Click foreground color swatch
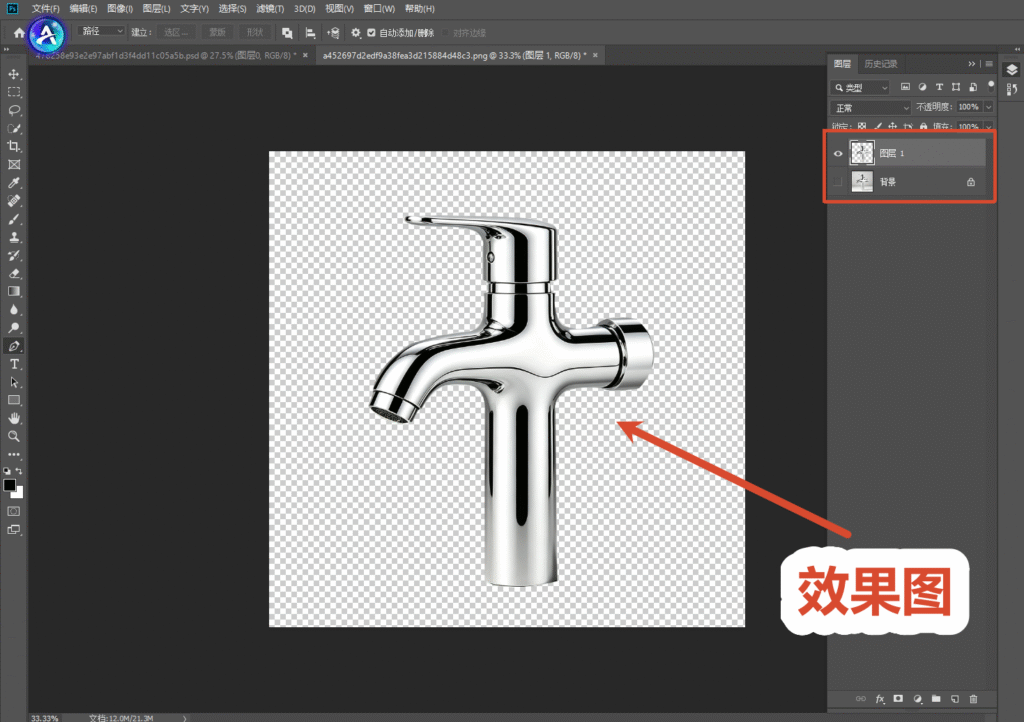Viewport: 1024px width, 722px height. tap(9, 485)
